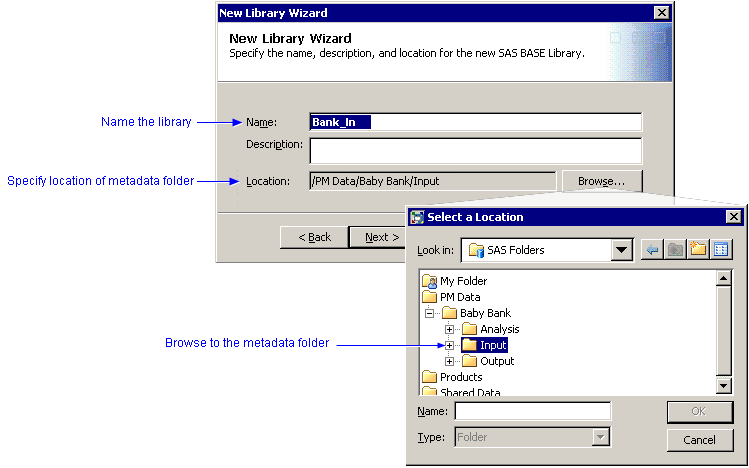Select the PM Data folder

459,297
